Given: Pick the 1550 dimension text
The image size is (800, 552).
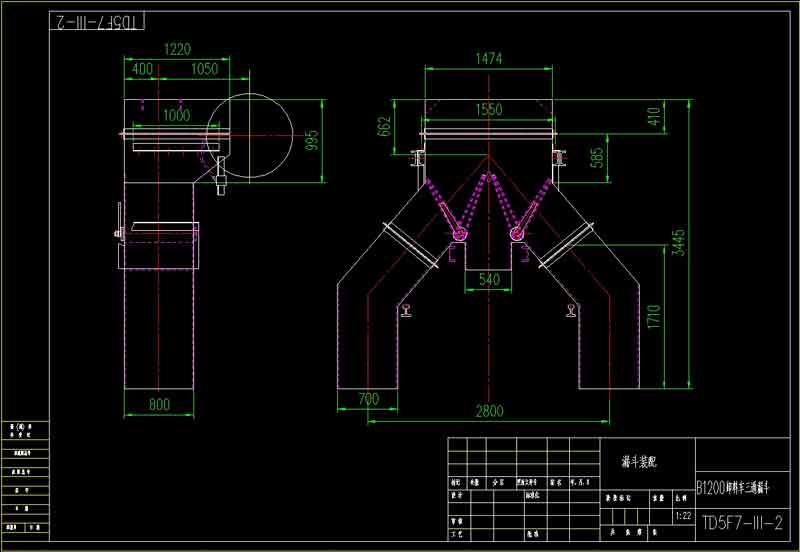Looking at the screenshot, I should coord(489,111).
